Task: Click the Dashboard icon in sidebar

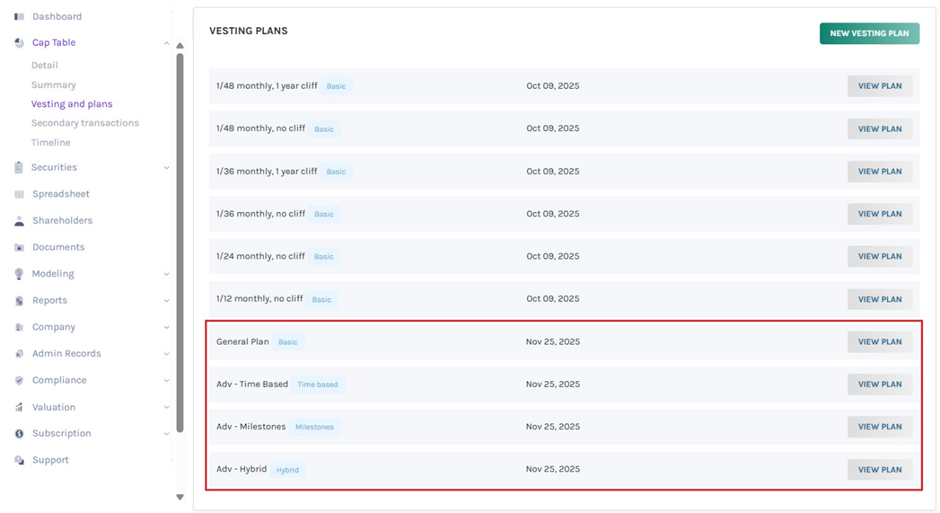Action: pos(19,17)
